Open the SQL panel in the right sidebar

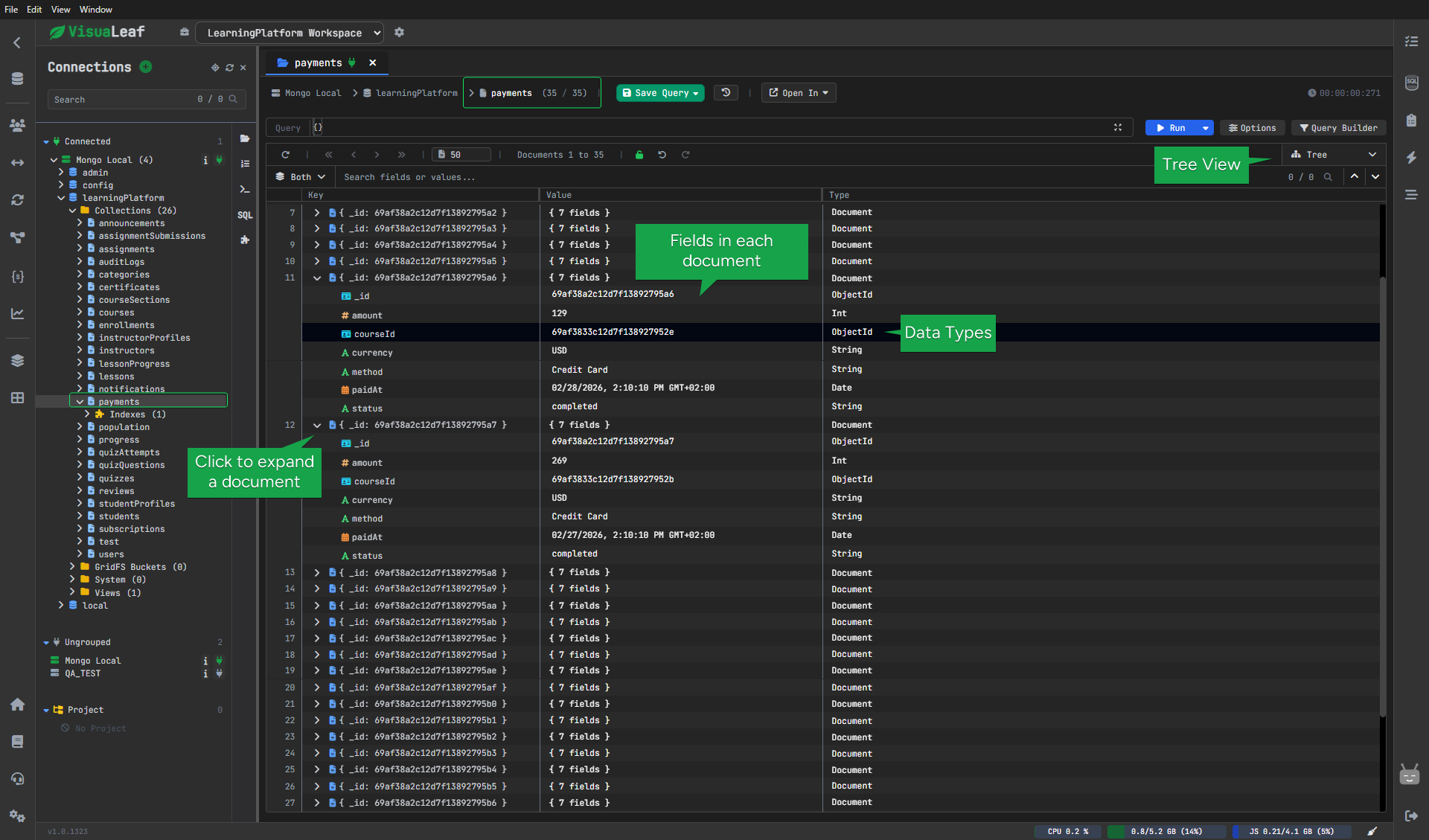(1411, 83)
